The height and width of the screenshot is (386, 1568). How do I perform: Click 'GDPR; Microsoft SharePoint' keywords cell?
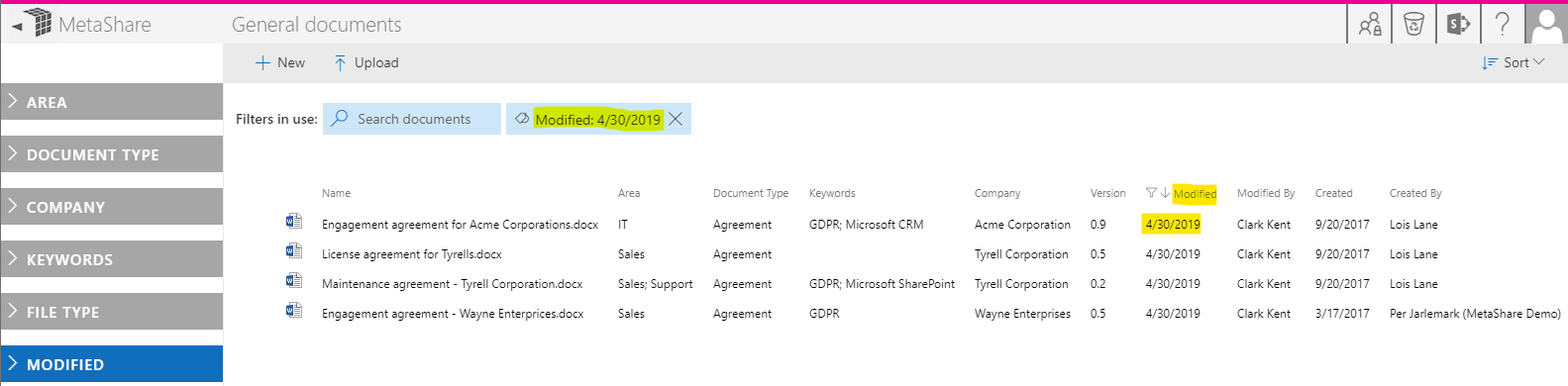[882, 284]
